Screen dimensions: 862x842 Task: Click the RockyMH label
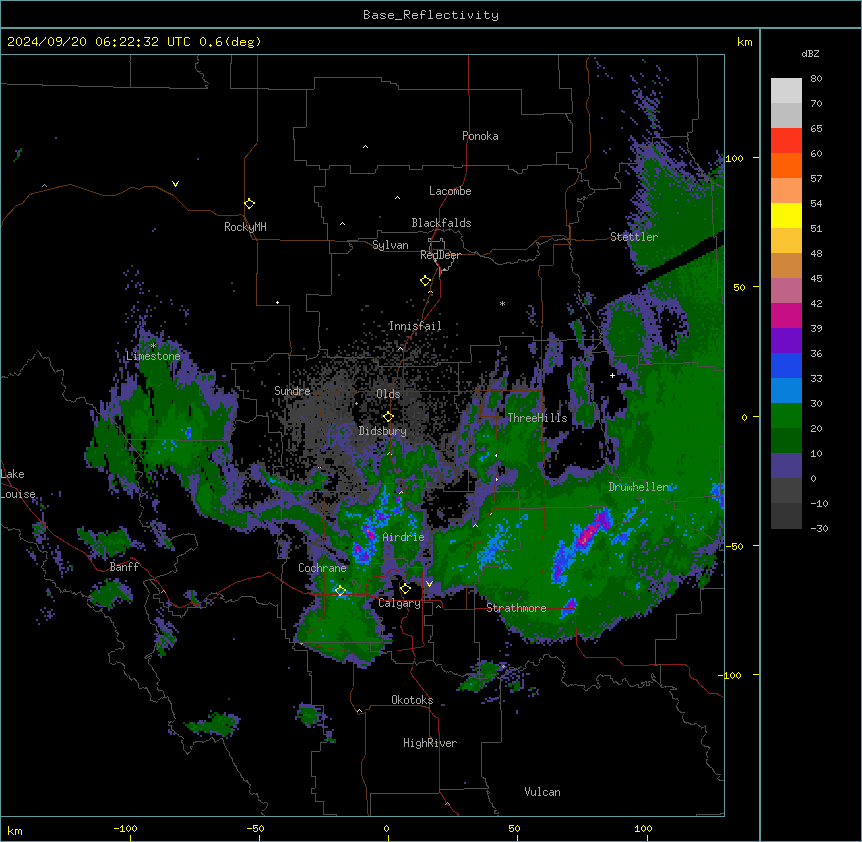point(245,227)
